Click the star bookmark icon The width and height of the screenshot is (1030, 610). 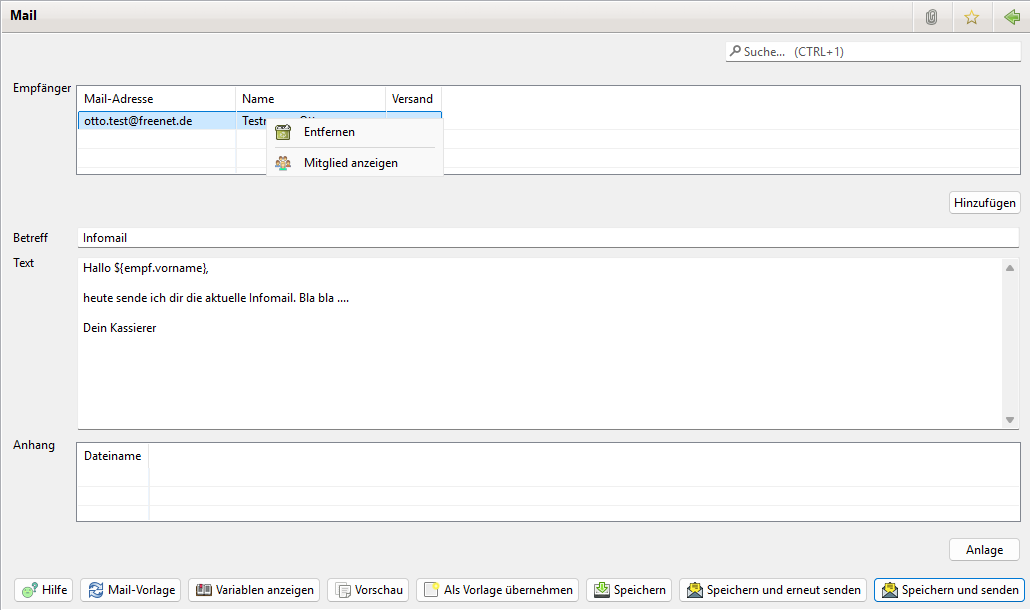pos(971,17)
